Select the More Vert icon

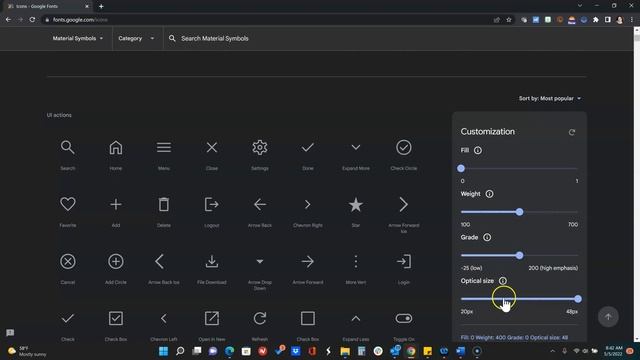click(x=356, y=261)
